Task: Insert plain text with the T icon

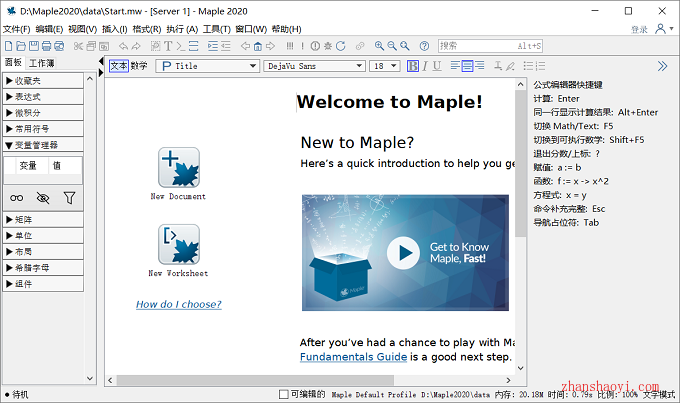Action: pos(168,46)
